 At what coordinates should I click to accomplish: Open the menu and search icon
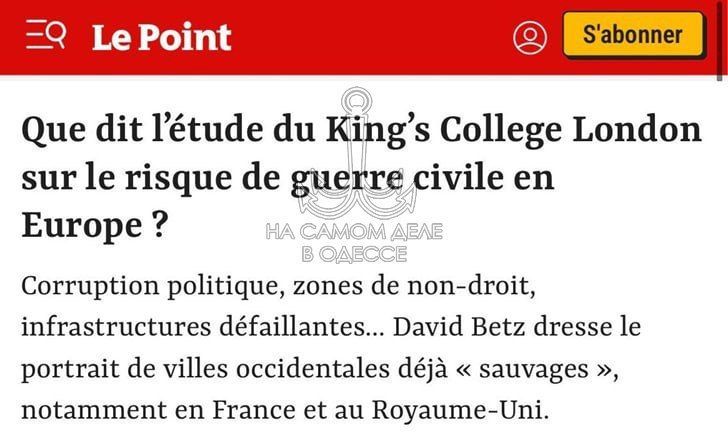(x=46, y=36)
